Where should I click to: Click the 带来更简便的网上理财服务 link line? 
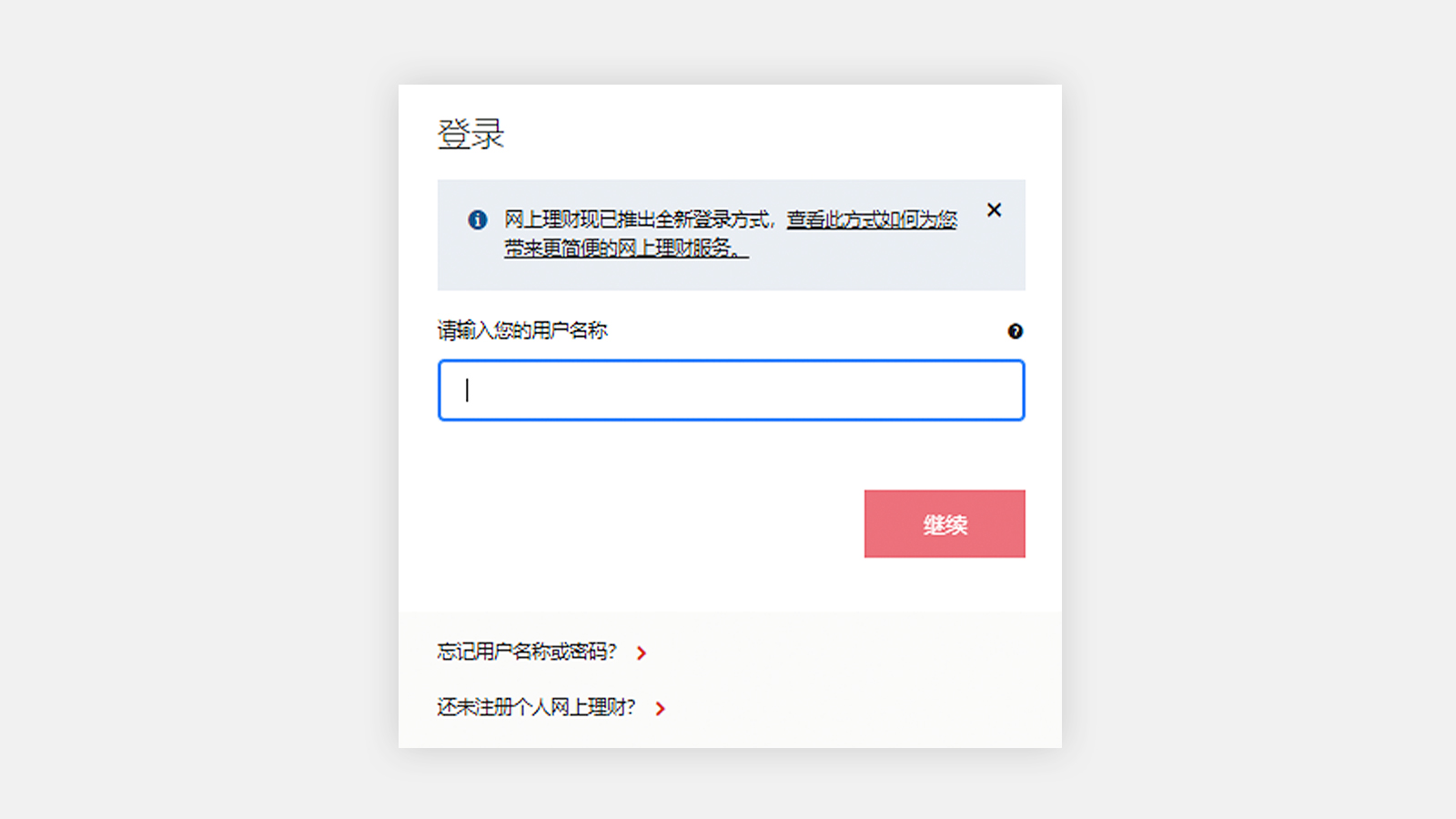(x=626, y=248)
